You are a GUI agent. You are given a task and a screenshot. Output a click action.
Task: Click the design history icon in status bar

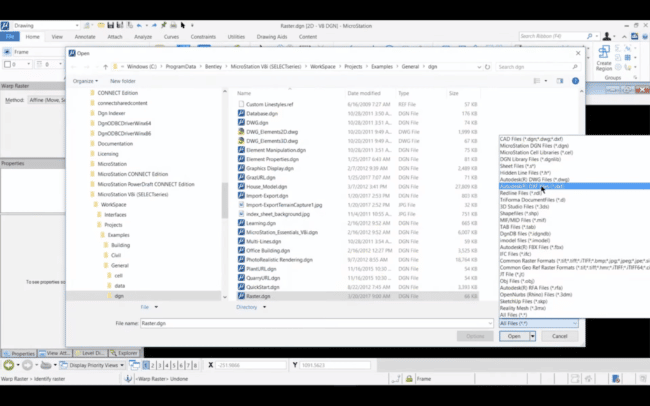point(616,379)
